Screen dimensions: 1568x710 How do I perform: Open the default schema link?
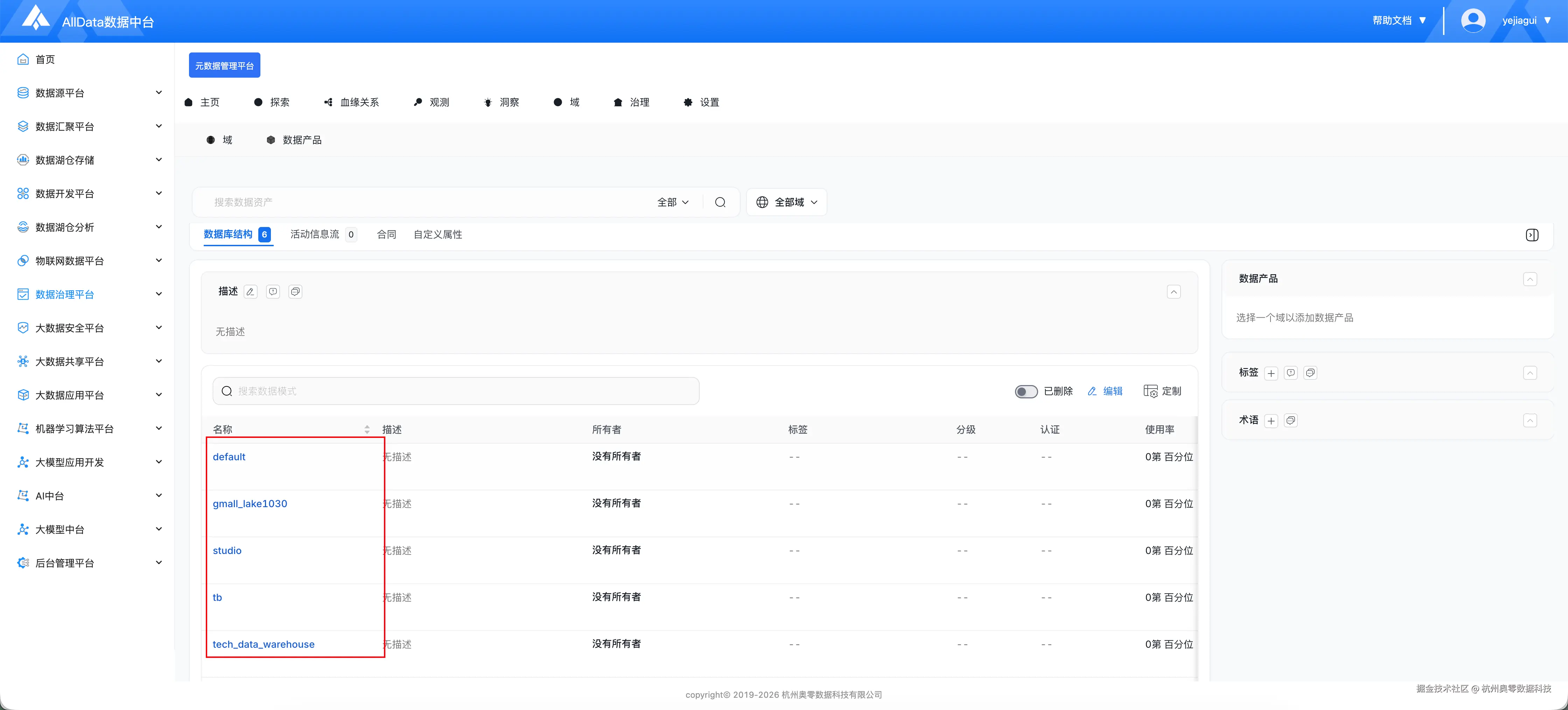(229, 457)
